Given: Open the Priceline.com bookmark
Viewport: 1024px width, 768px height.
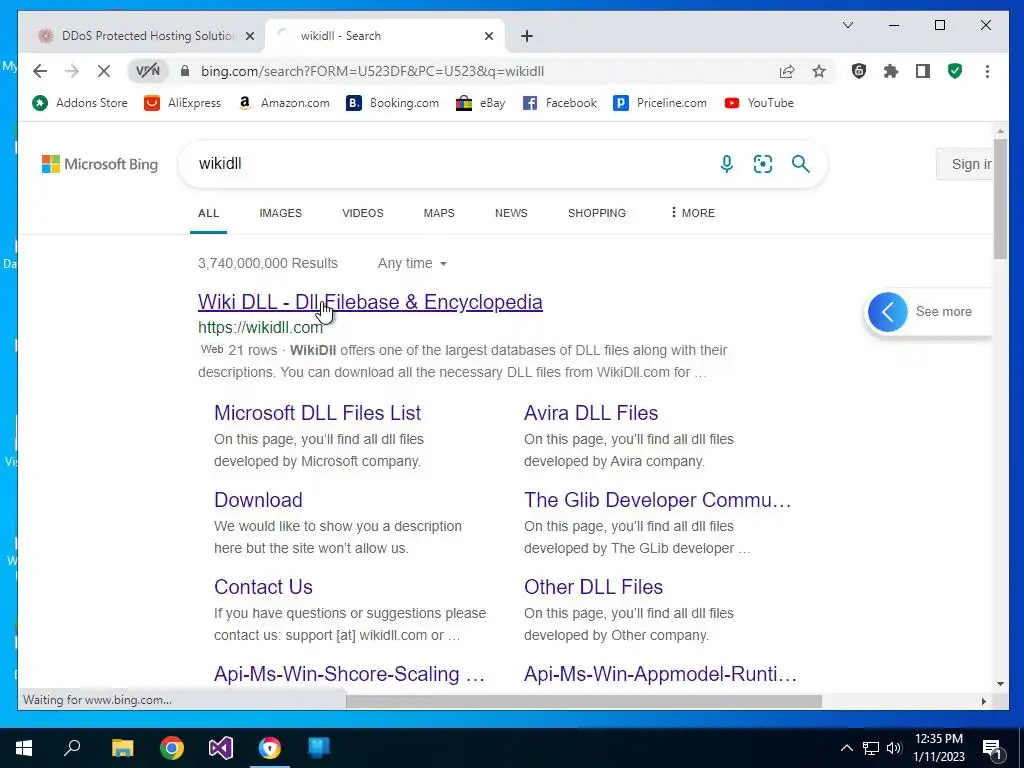Looking at the screenshot, I should point(660,103).
